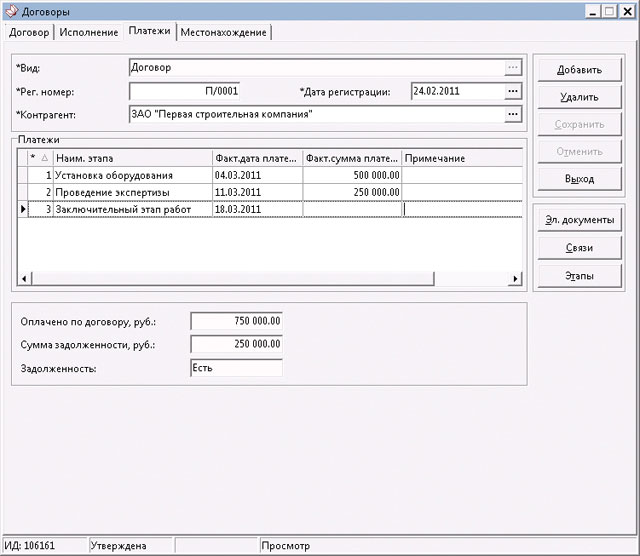
Task: Click the amount cell 500 000.00
Action: [352, 175]
